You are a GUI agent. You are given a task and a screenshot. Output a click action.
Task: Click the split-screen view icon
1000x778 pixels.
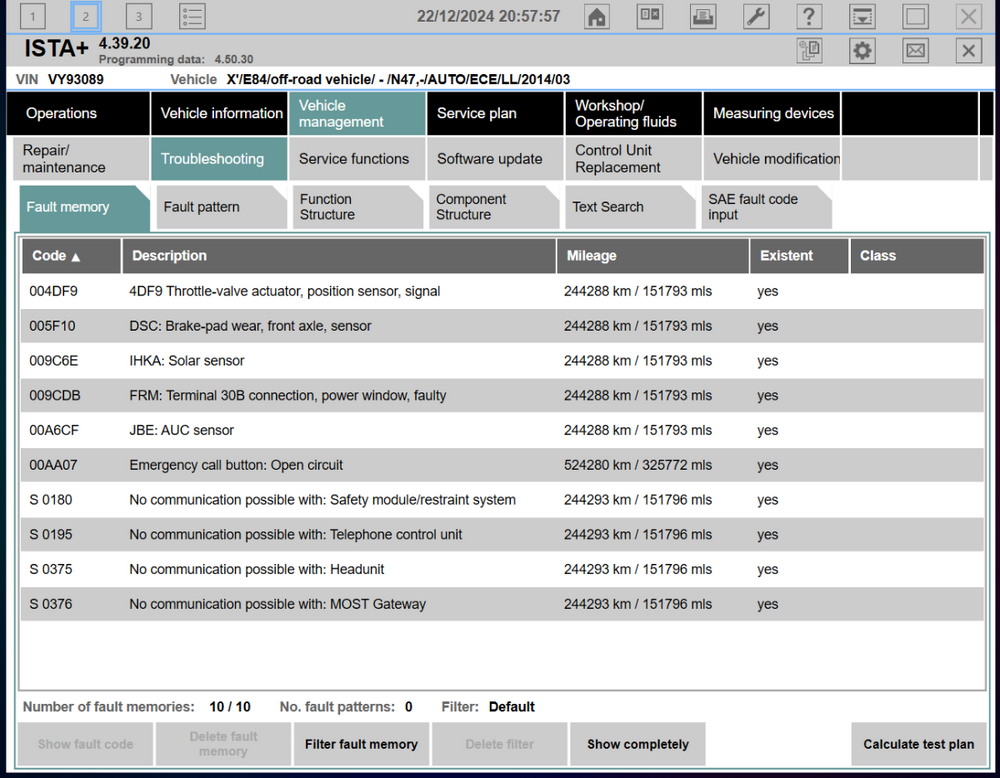coord(650,17)
